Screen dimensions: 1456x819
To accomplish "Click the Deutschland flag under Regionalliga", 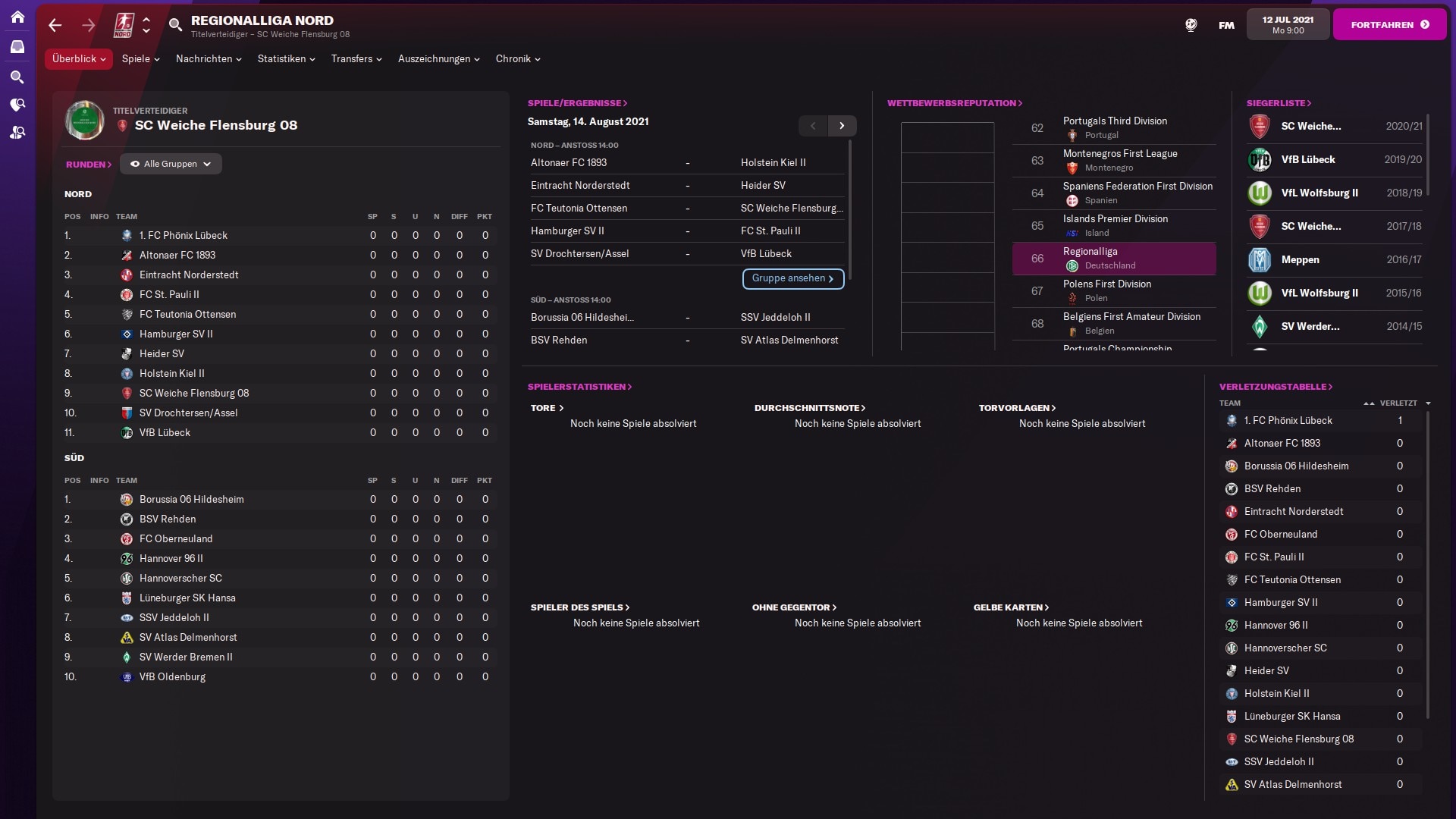I will pos(1072,266).
